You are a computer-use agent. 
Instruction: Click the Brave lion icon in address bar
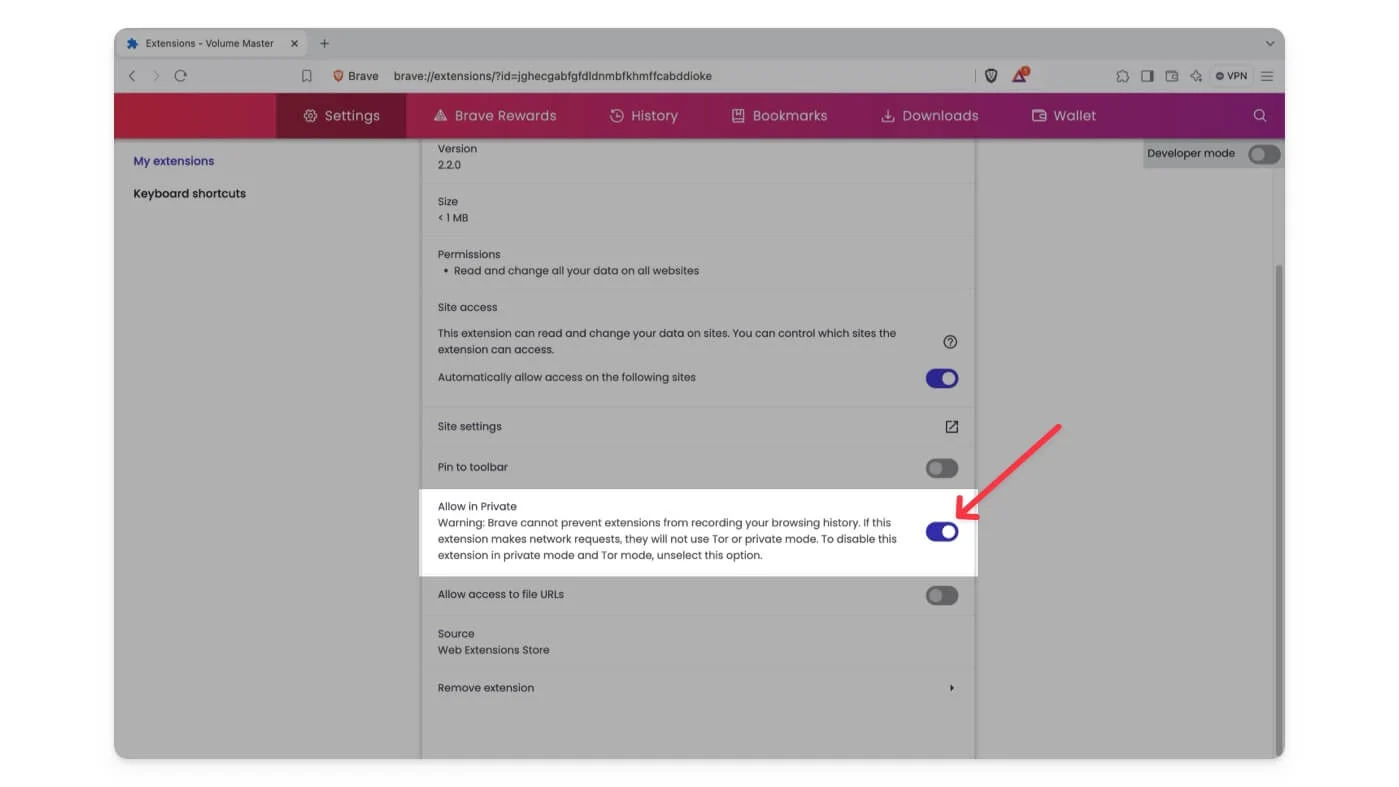[338, 76]
